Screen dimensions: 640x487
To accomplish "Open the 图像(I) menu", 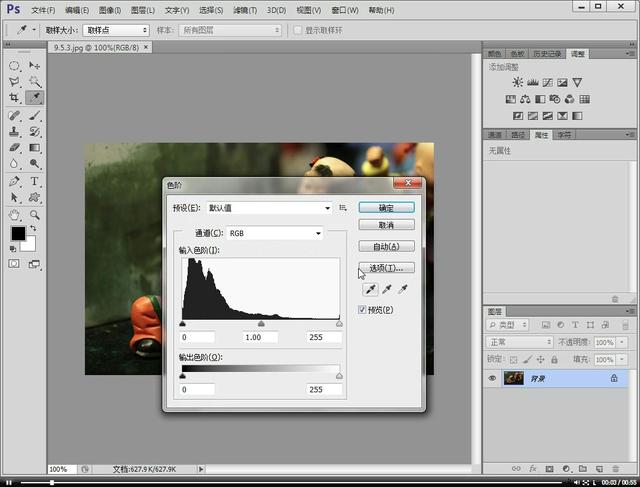I will [x=110, y=10].
